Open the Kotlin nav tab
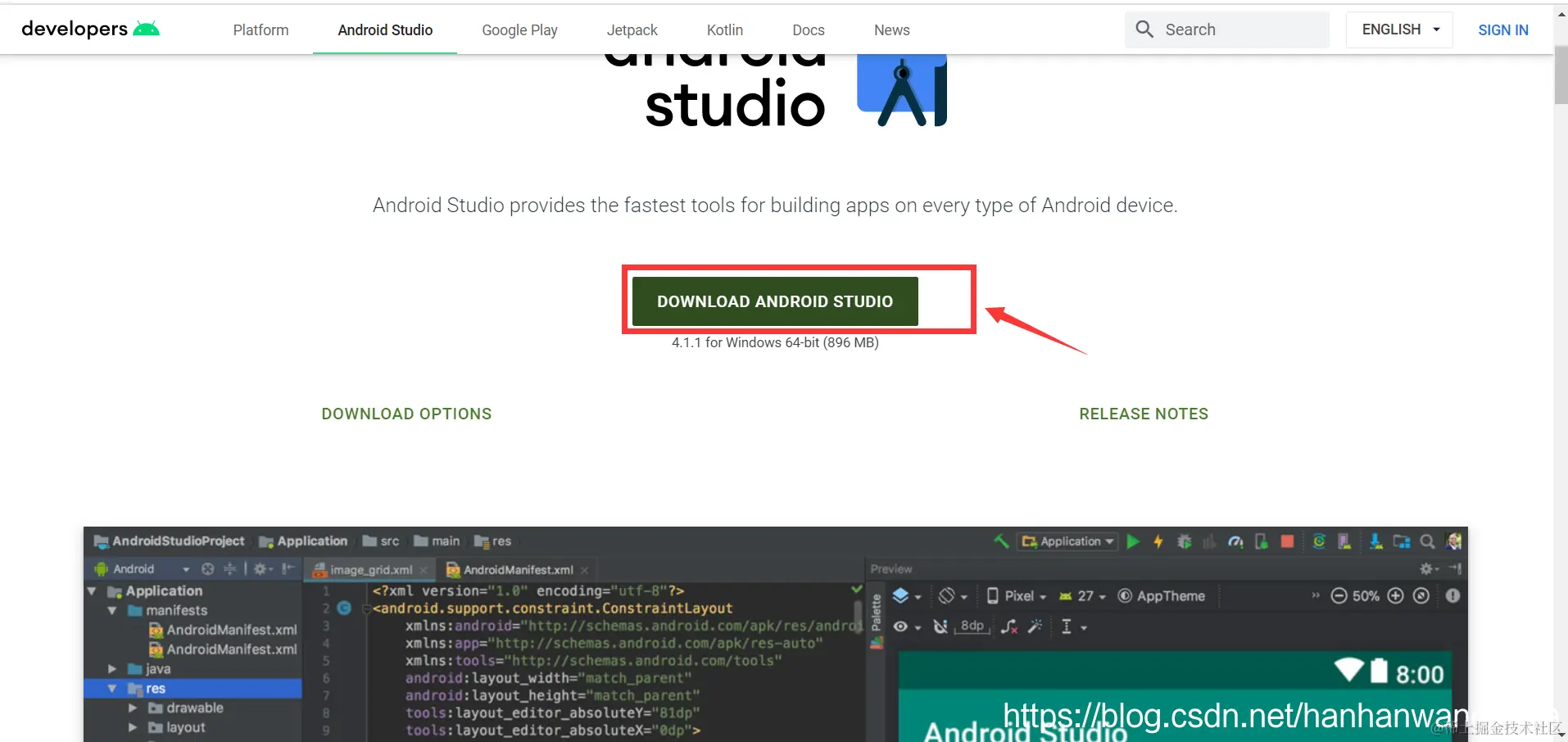Screen dimensions: 1568x742 pyautogui.click(x=725, y=30)
